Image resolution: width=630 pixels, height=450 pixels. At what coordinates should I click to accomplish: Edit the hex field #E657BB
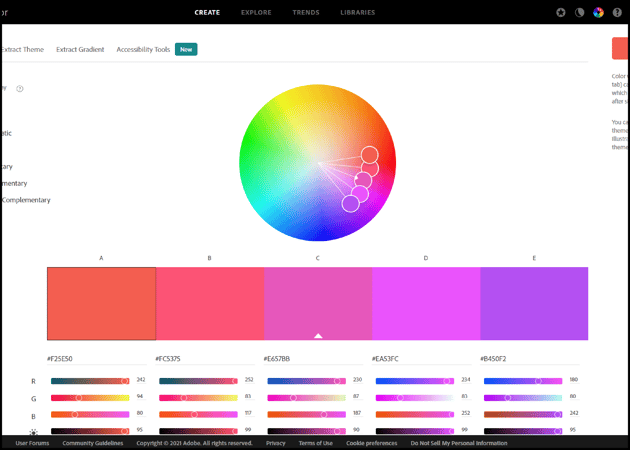313,359
